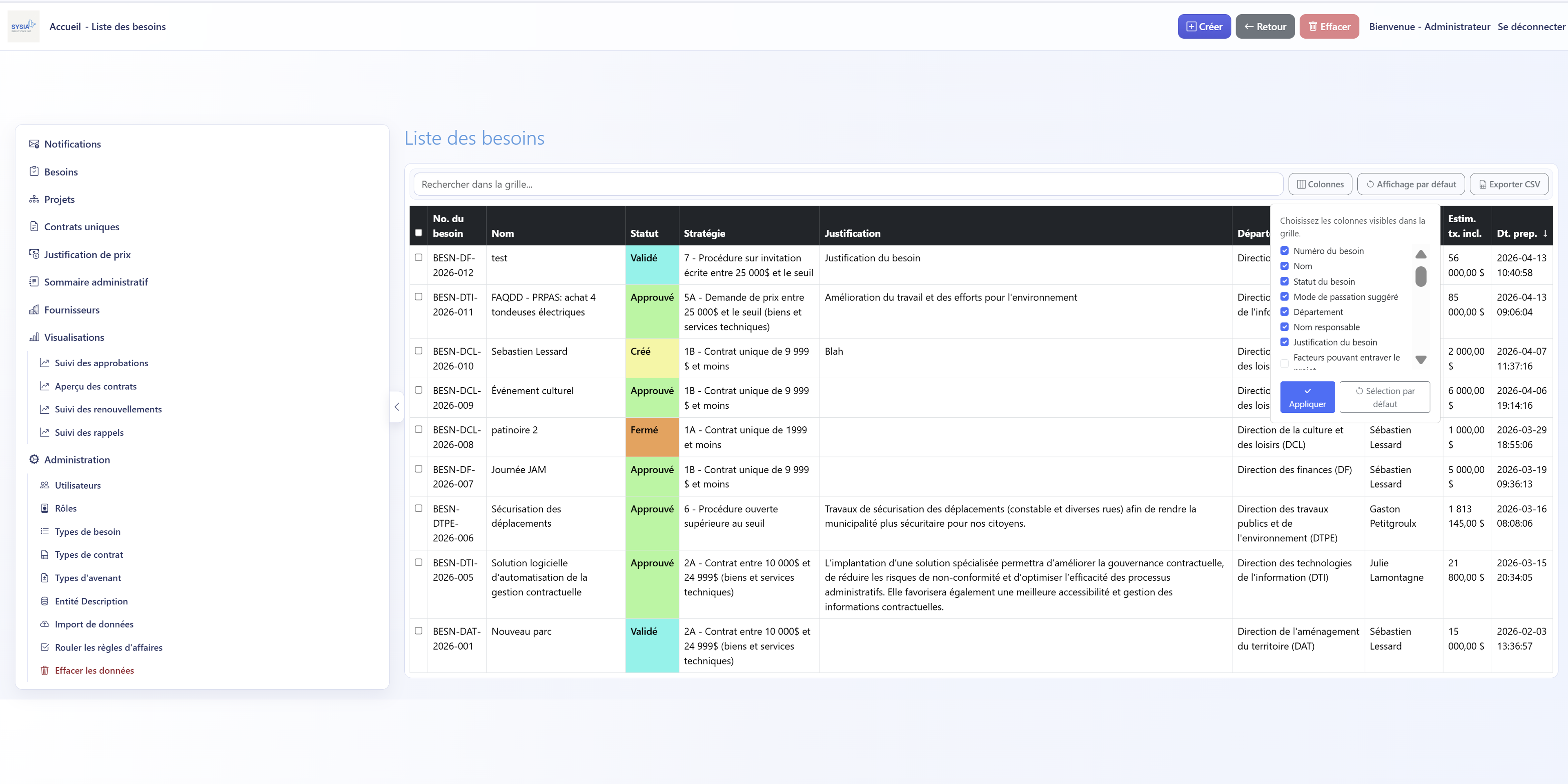
Task: Click the column list scroll-down arrow
Action: point(1421,360)
